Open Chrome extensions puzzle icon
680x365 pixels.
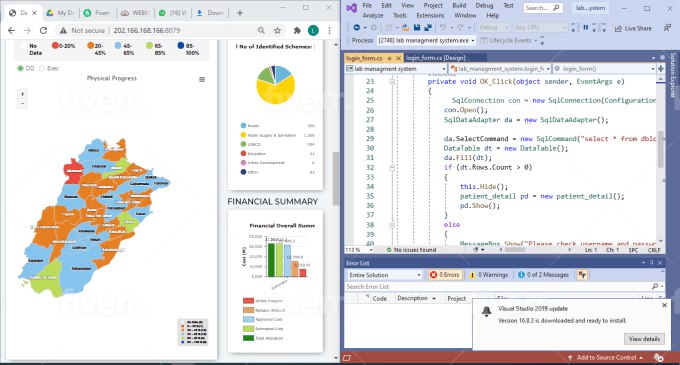pos(297,30)
